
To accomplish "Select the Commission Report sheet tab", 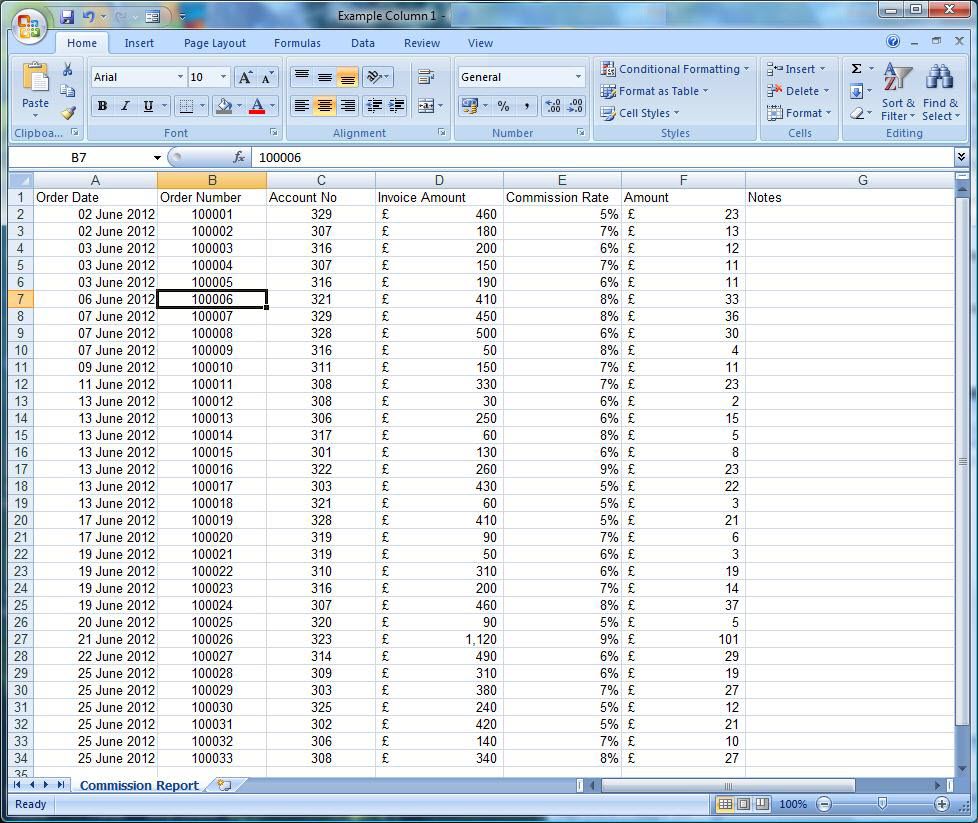I will tap(138, 786).
